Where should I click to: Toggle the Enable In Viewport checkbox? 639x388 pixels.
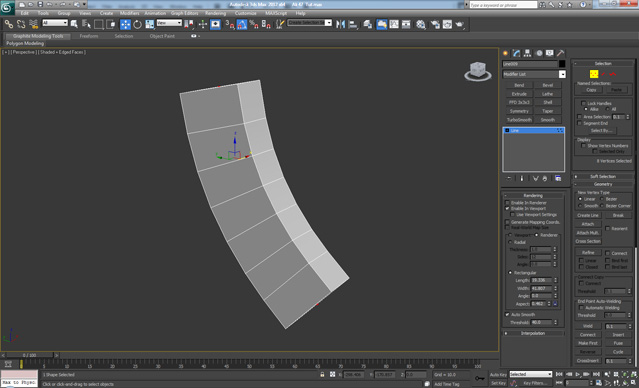pyautogui.click(x=507, y=208)
